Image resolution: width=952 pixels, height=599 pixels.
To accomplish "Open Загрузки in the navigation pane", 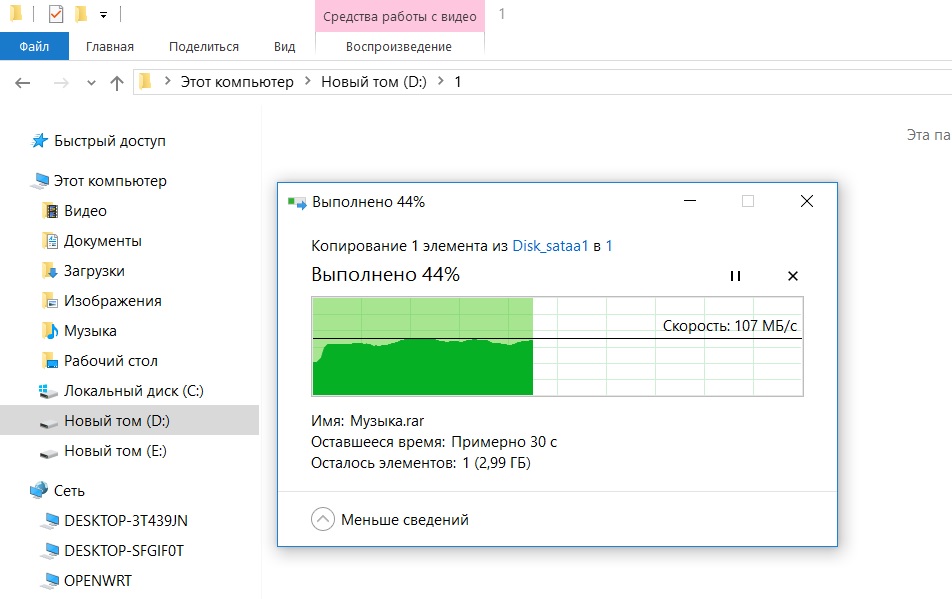I will pos(94,271).
